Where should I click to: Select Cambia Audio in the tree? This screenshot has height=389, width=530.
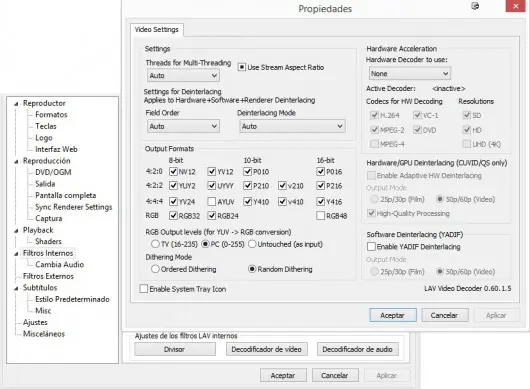tap(59, 264)
